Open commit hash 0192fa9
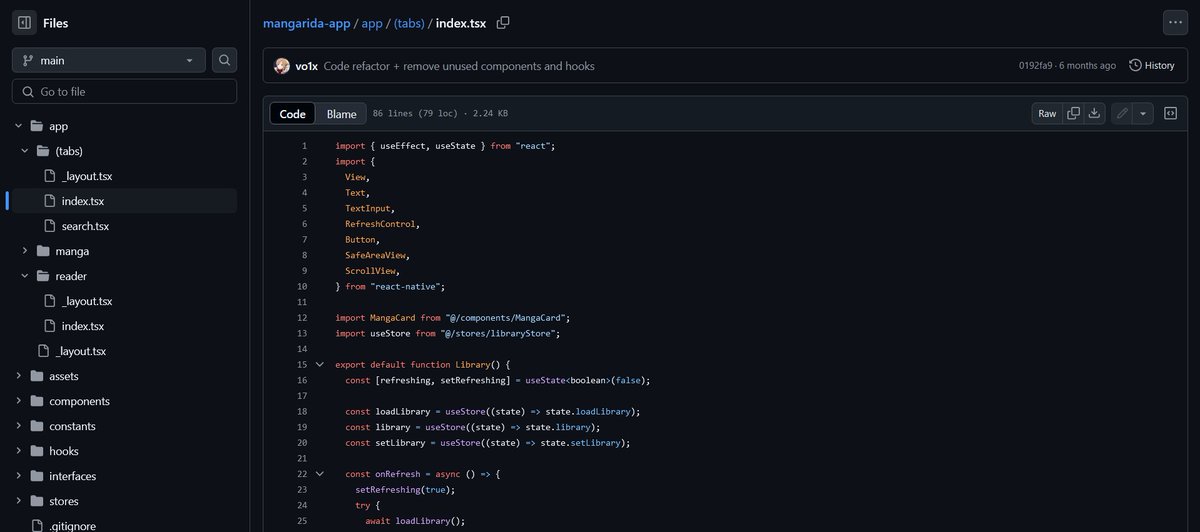The height and width of the screenshot is (532, 1200). (1037, 66)
